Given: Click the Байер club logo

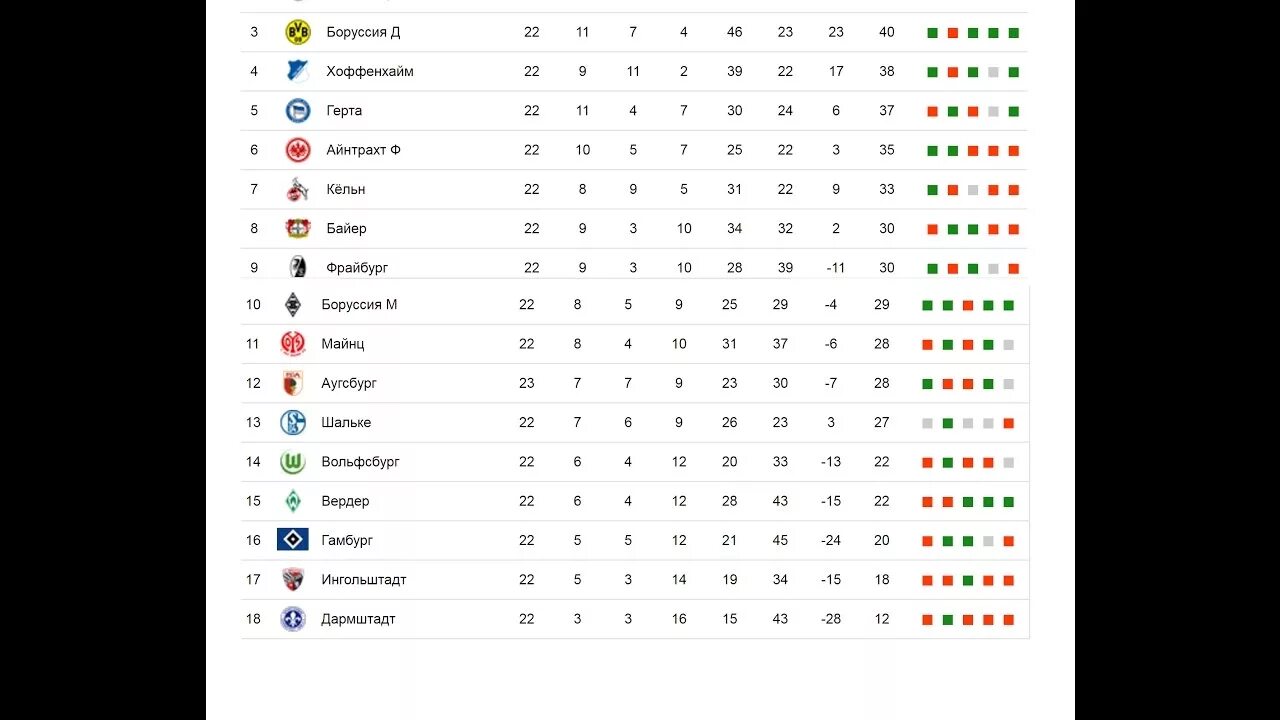Looking at the screenshot, I should (298, 228).
